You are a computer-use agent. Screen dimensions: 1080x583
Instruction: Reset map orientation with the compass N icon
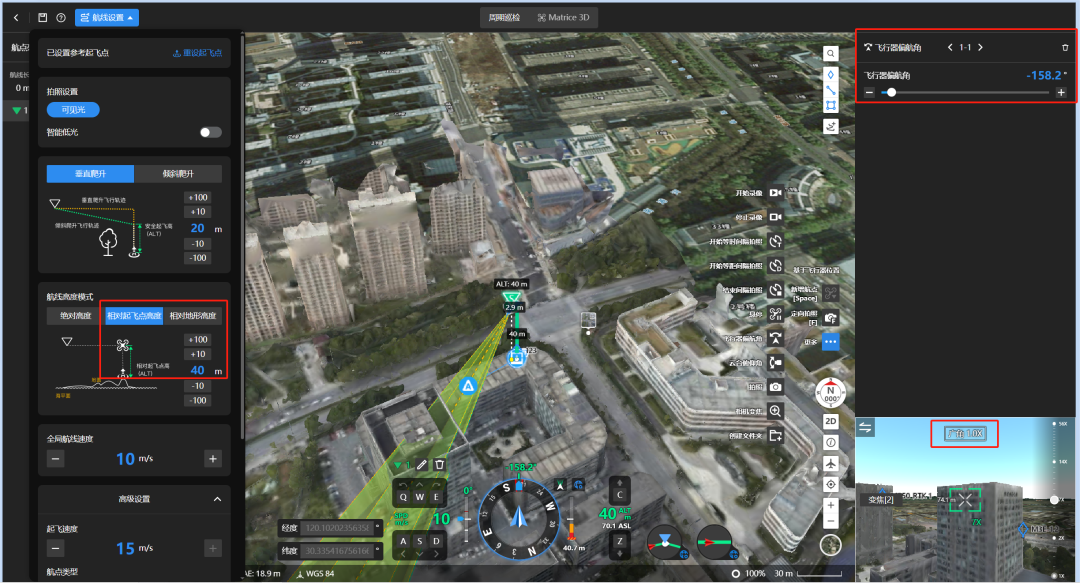pyautogui.click(x=831, y=393)
